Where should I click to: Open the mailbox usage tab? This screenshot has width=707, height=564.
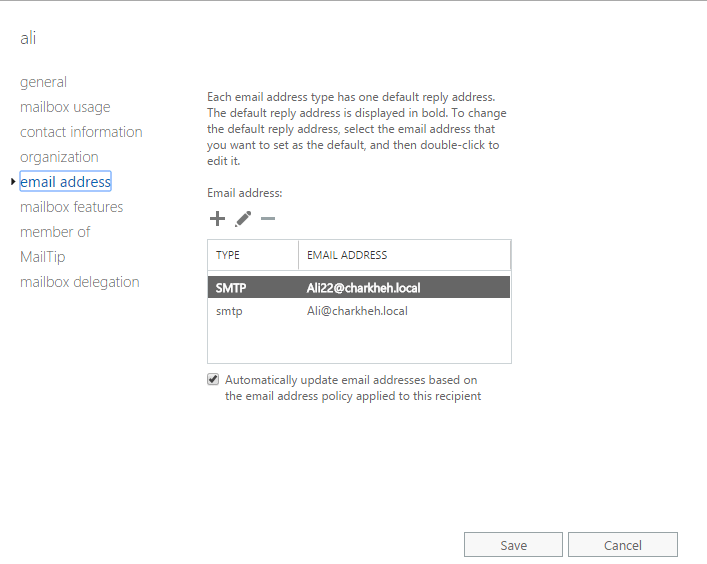click(x=65, y=107)
